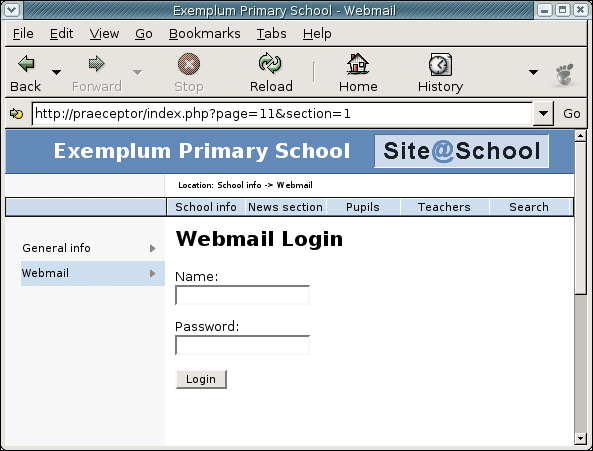
Task: Click the Name input field
Action: coord(242,295)
